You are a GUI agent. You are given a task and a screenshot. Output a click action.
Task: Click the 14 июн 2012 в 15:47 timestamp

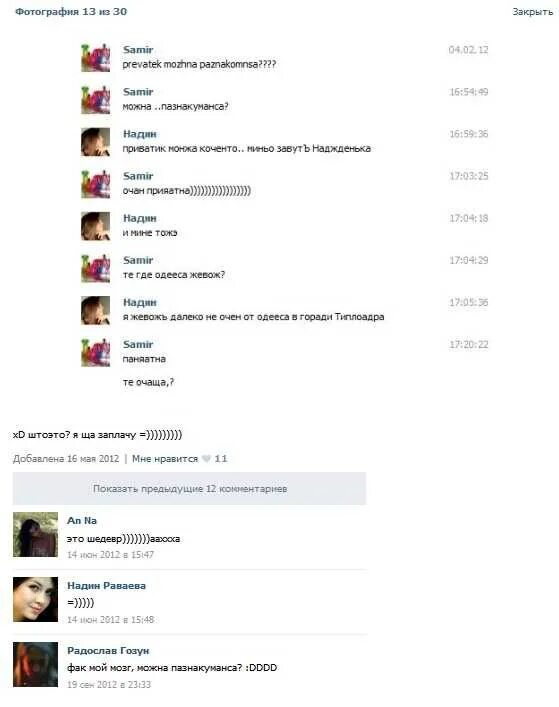pyautogui.click(x=110, y=555)
